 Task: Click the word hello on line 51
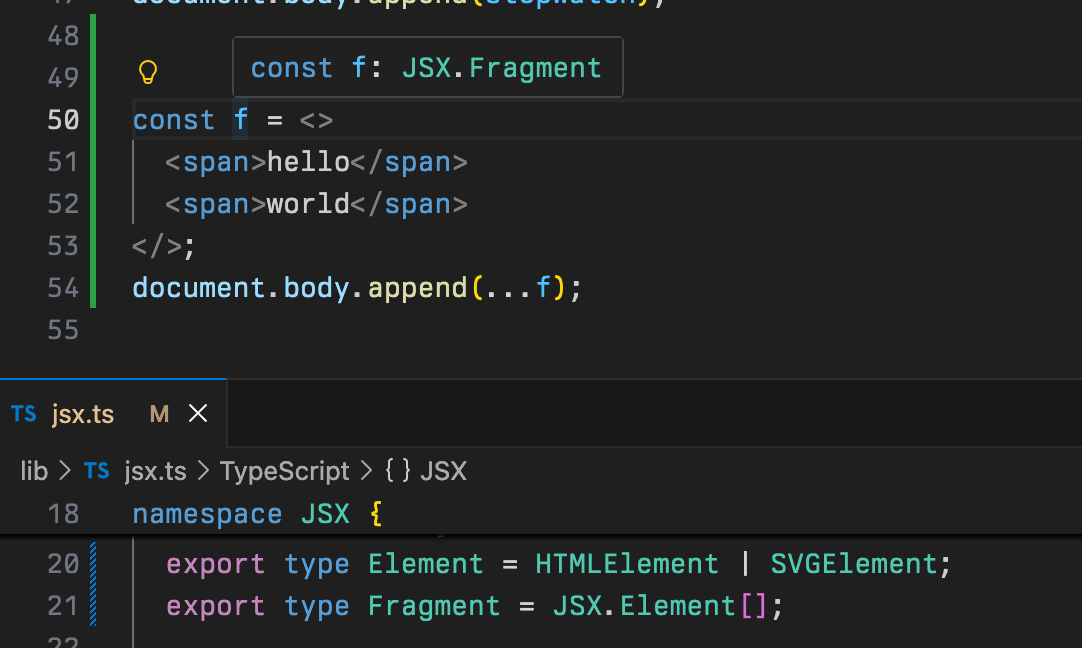point(308,162)
